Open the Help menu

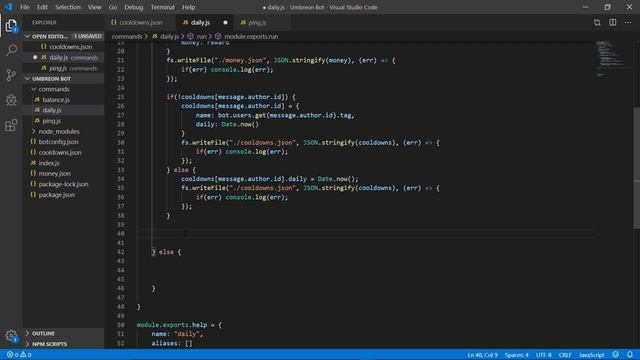(x=188, y=7)
